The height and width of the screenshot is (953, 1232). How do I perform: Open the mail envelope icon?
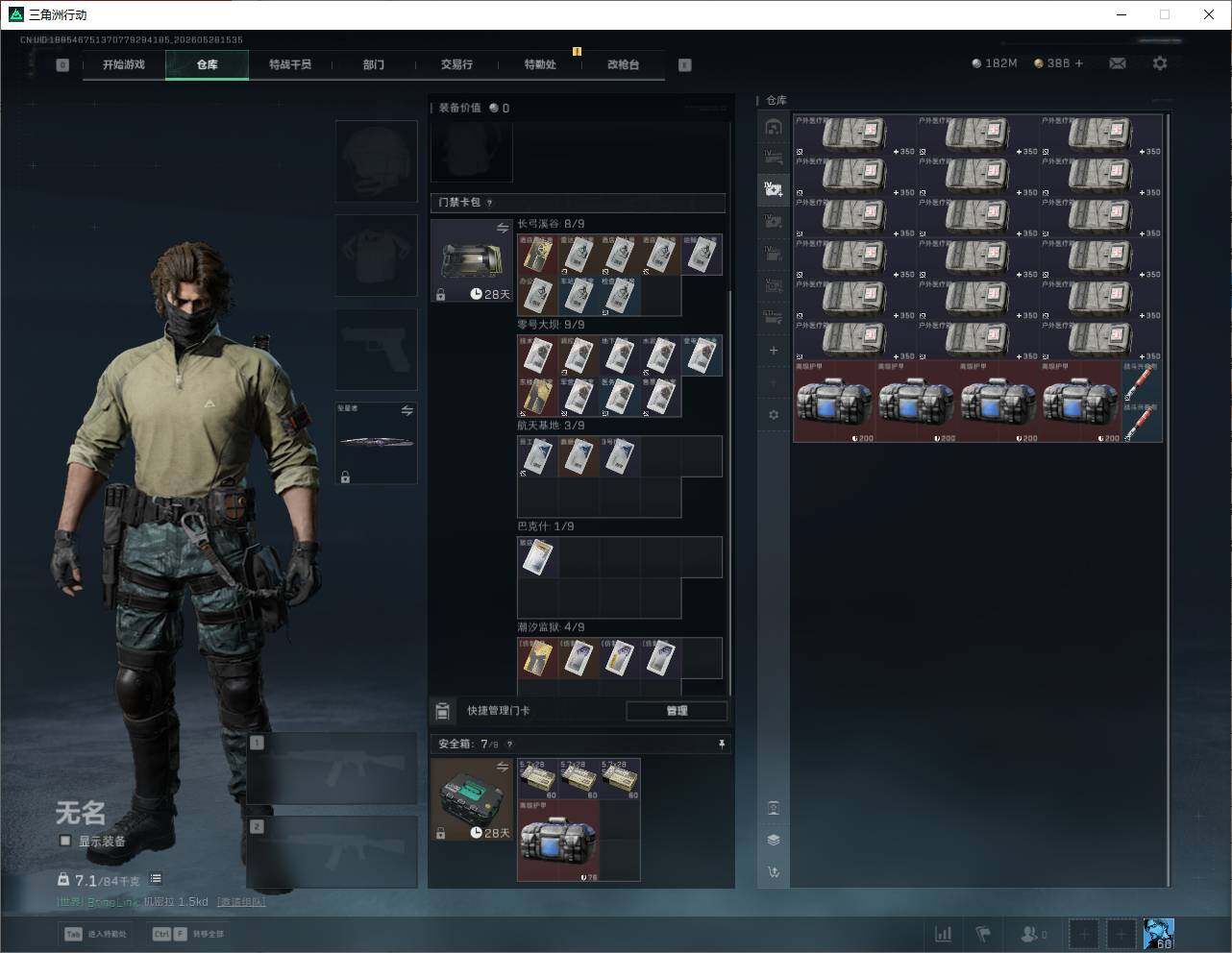pos(1118,63)
